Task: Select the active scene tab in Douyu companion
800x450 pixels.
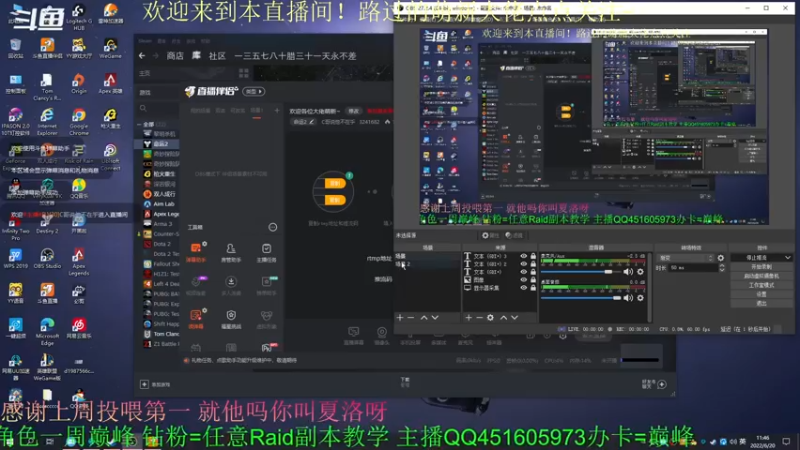Action: (x=257, y=111)
